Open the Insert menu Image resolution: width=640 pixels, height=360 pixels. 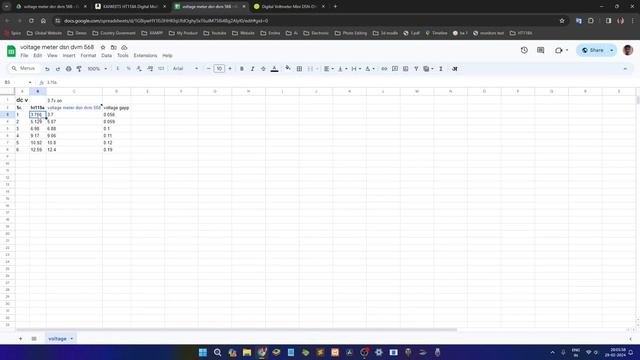(x=69, y=56)
